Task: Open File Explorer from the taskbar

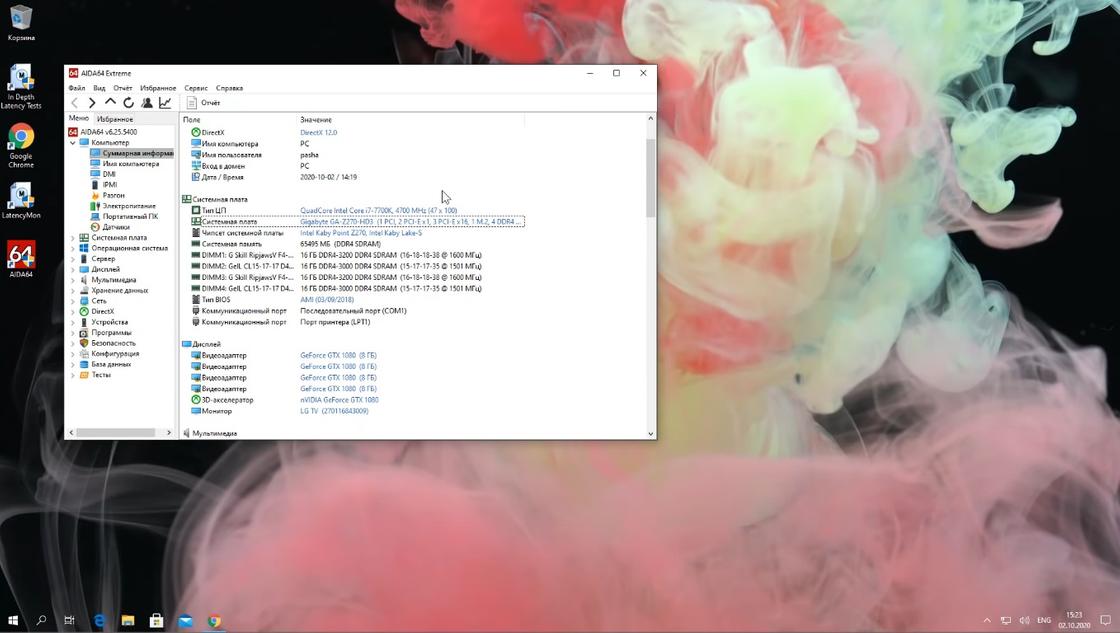Action: pos(128,620)
